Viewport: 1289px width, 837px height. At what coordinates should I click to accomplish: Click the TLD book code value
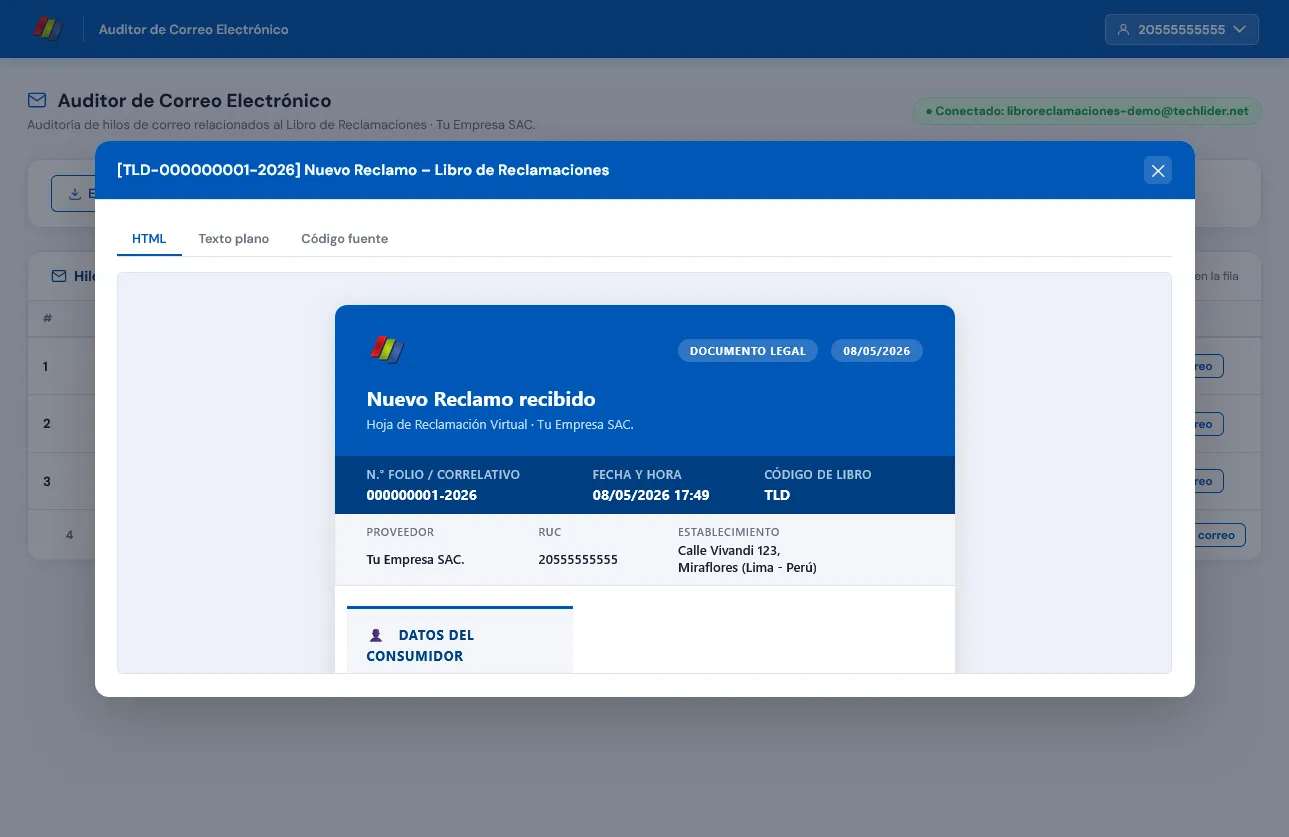pyautogui.click(x=777, y=495)
